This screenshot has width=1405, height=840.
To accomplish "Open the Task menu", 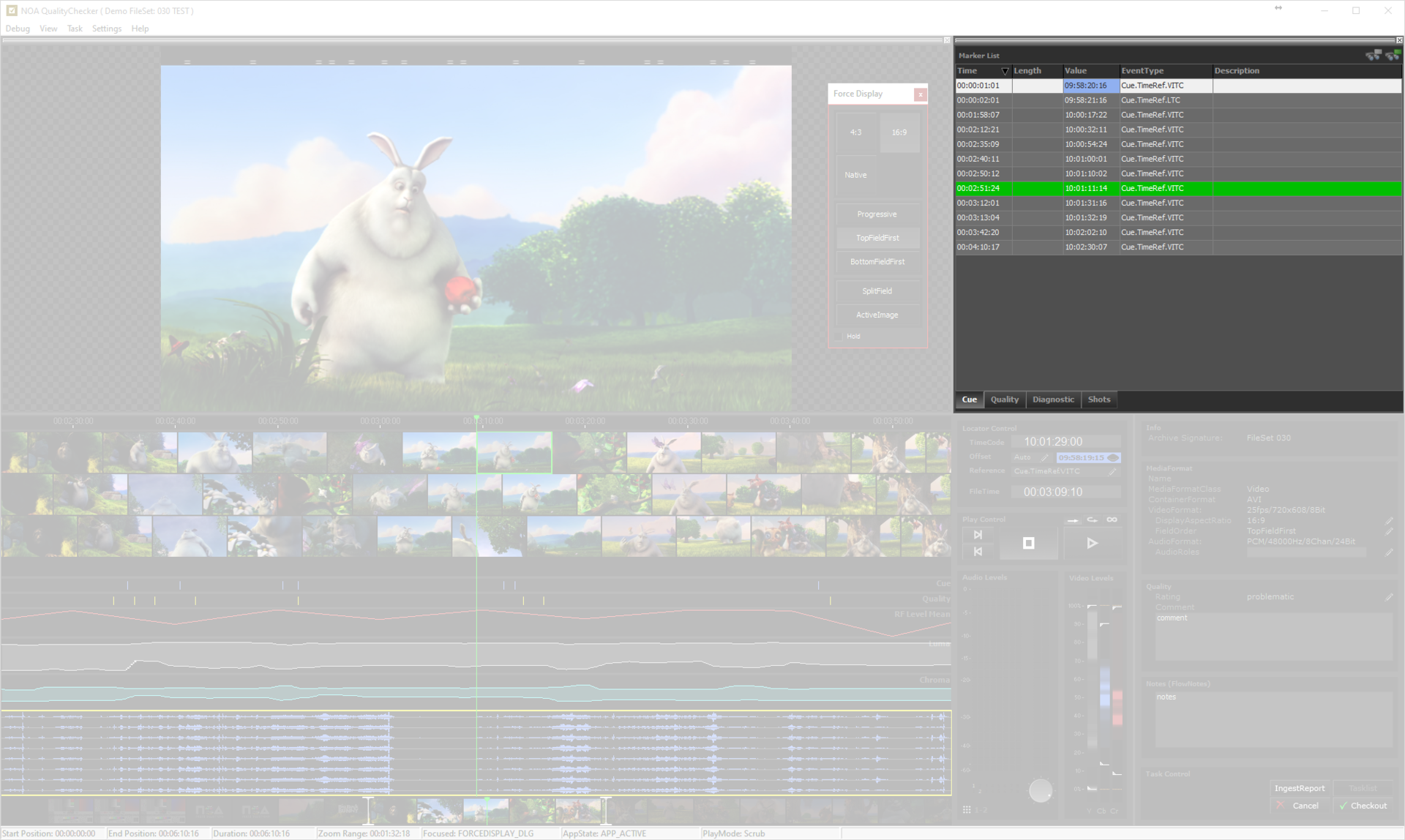I will pyautogui.click(x=75, y=29).
